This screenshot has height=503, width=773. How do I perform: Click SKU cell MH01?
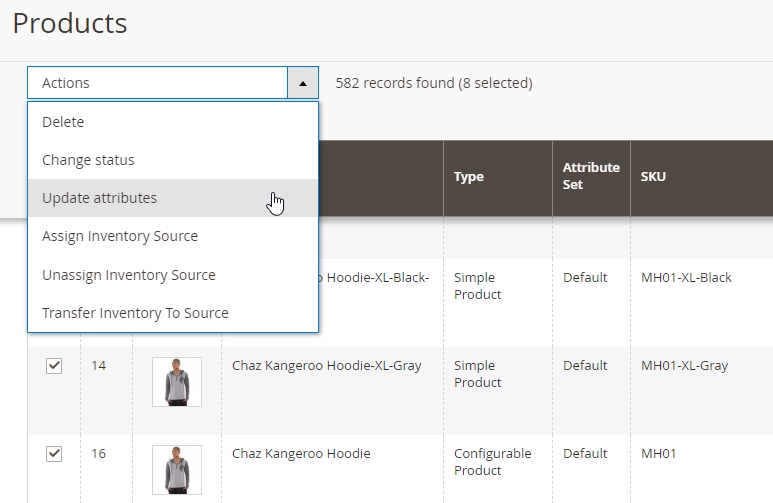658,454
